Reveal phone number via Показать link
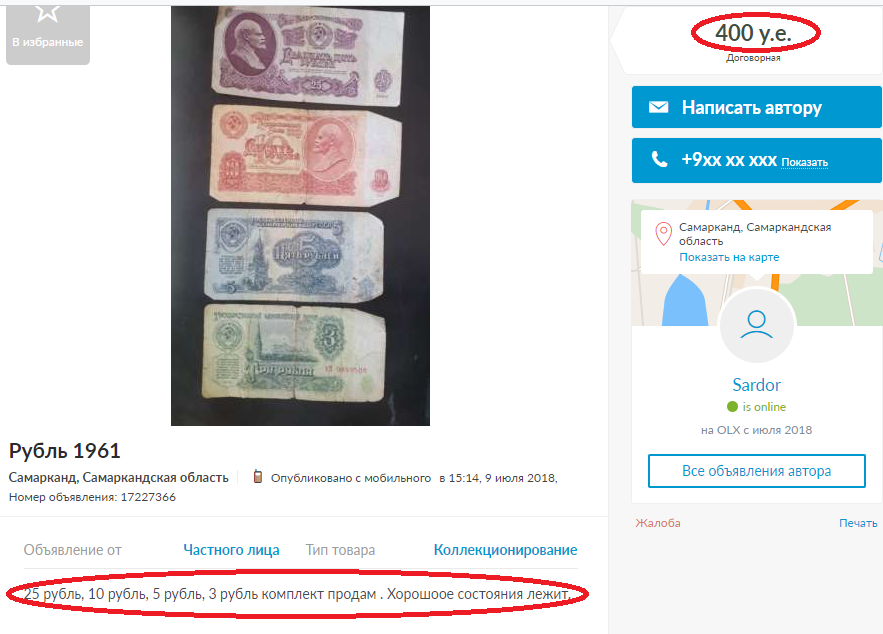 (804, 163)
